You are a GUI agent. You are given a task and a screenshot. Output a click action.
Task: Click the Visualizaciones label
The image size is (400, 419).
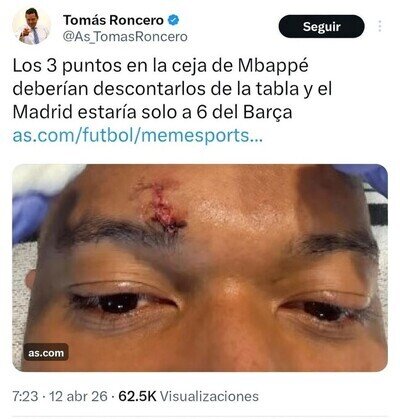[x=209, y=396]
